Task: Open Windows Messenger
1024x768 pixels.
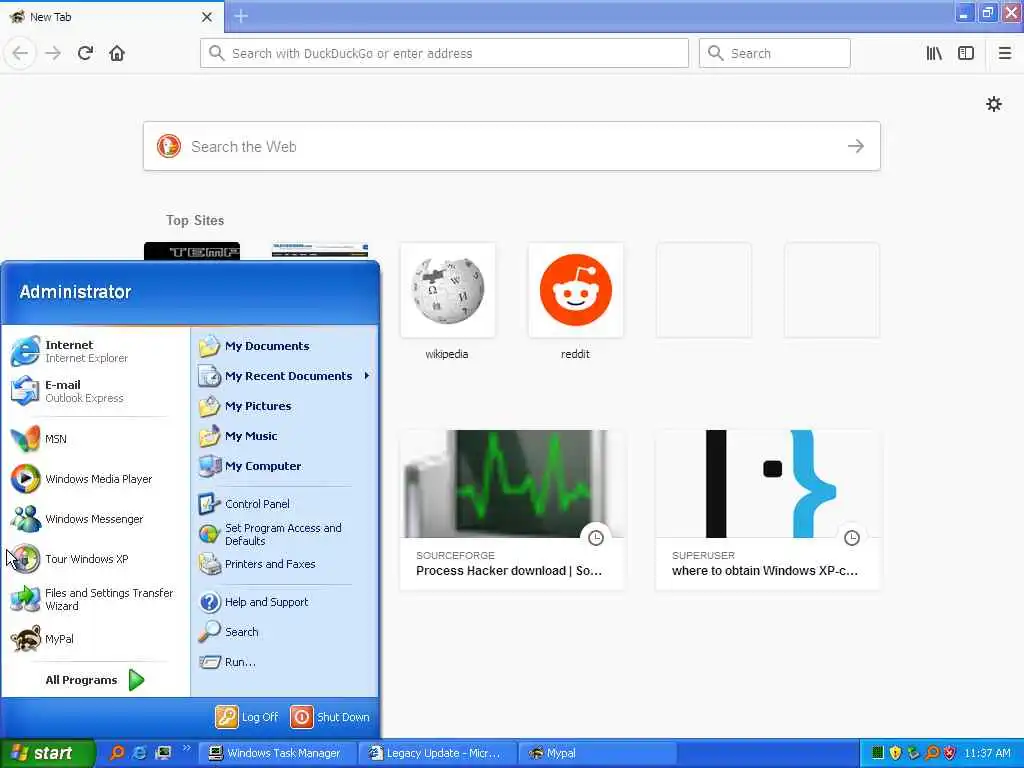Action: pyautogui.click(x=96, y=519)
